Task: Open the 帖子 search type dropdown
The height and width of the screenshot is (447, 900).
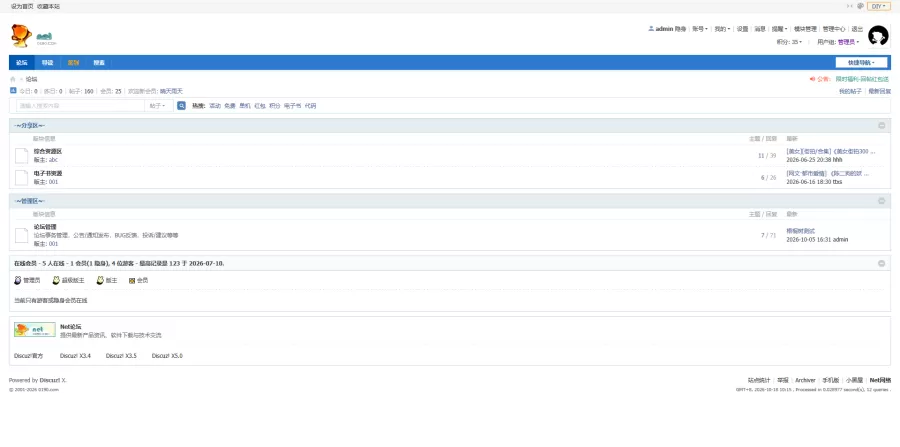Action: click(x=158, y=106)
